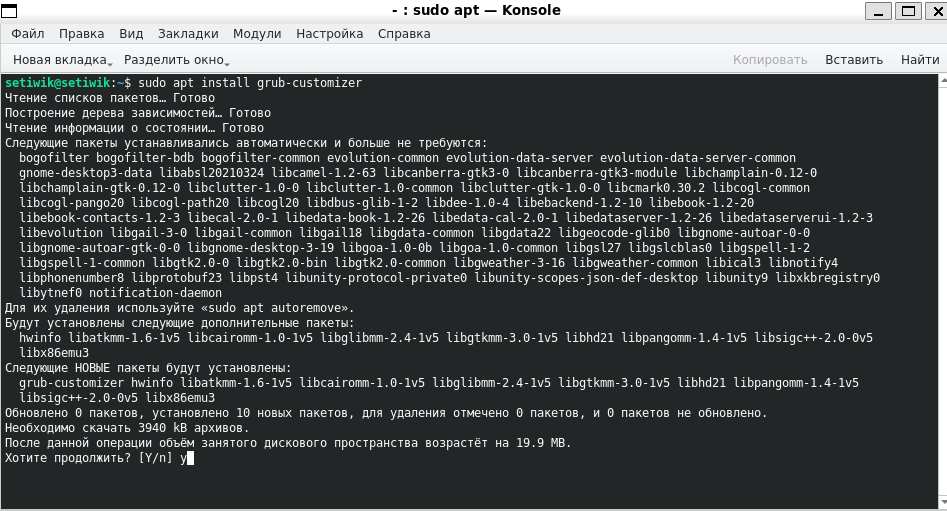Maximize the Konsole window
The image size is (947, 511).
tap(908, 11)
